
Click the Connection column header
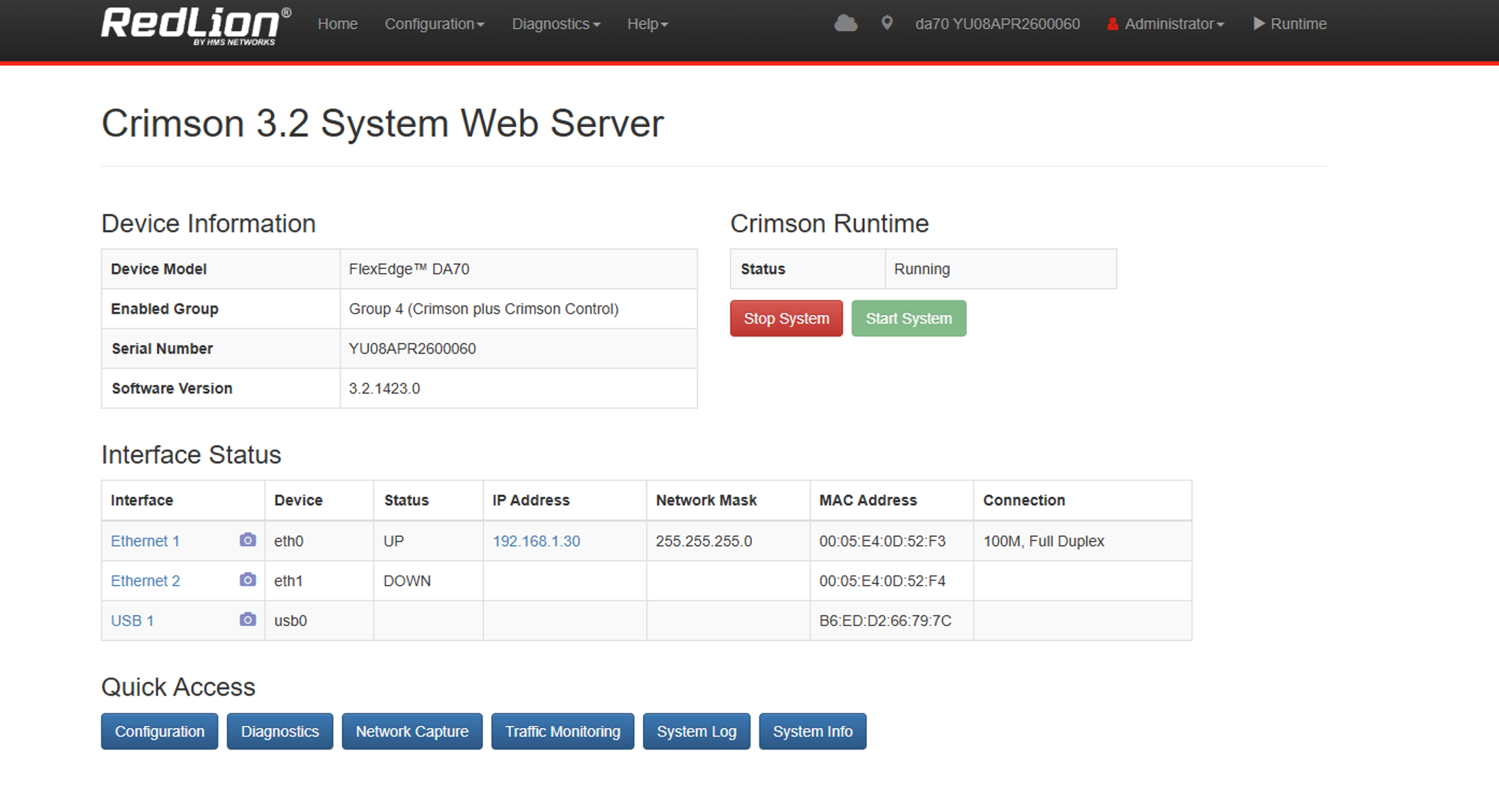[x=1024, y=500]
